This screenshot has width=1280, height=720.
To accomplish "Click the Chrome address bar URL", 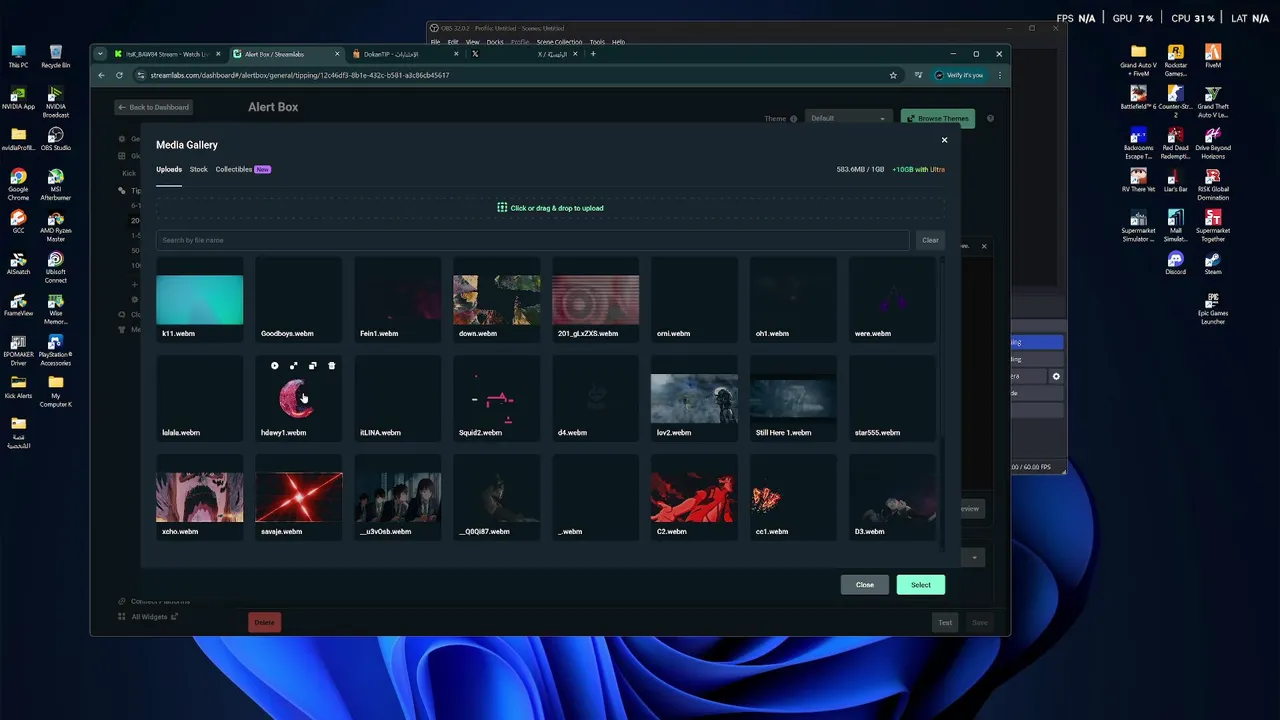I will tap(300, 75).
